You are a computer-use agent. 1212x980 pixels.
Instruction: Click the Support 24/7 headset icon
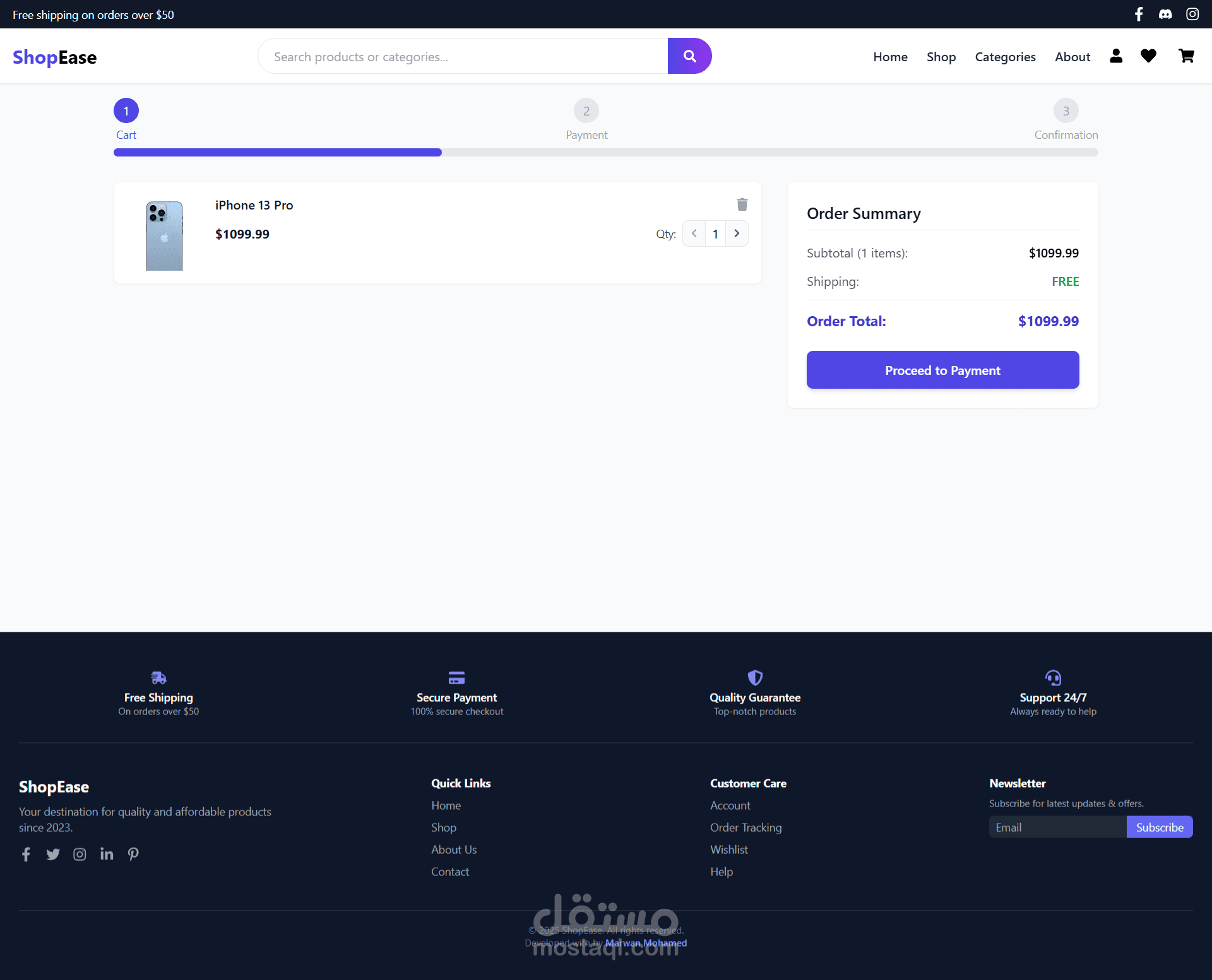(1053, 678)
